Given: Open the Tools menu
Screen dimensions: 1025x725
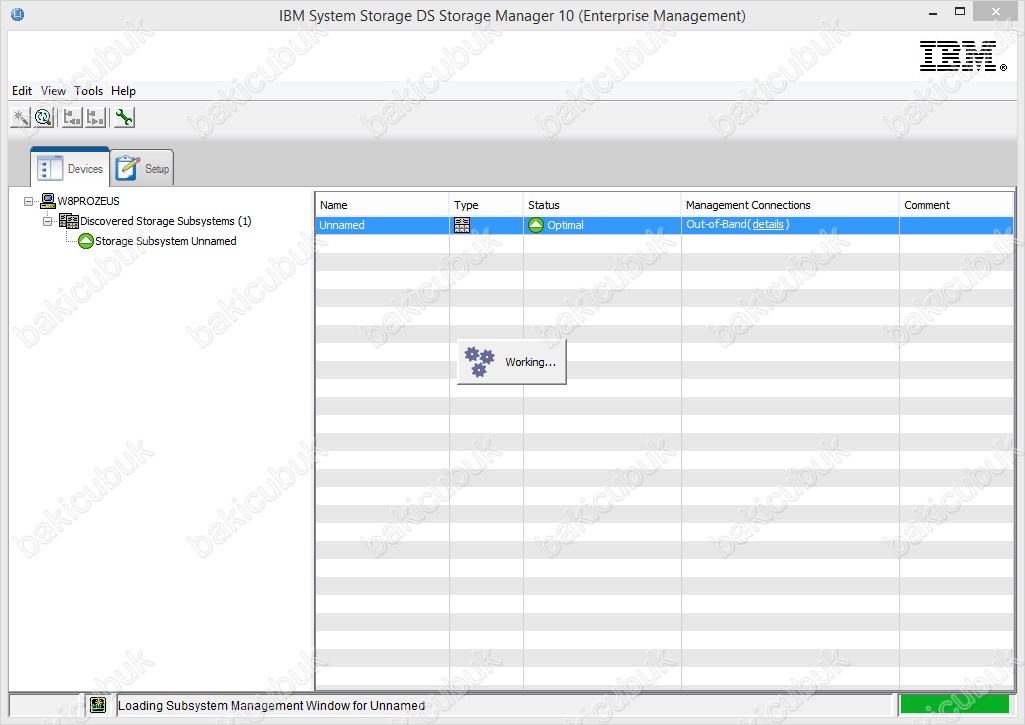Looking at the screenshot, I should 88,91.
